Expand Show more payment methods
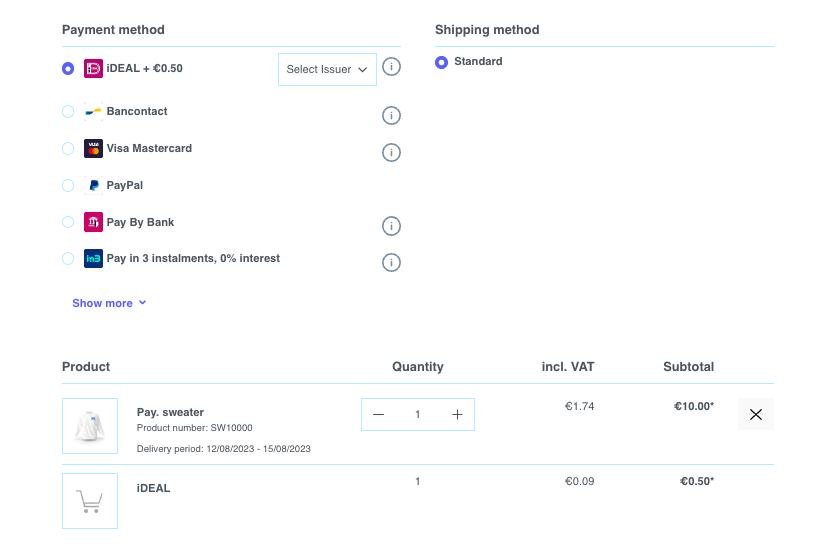The image size is (839, 554). pos(109,303)
